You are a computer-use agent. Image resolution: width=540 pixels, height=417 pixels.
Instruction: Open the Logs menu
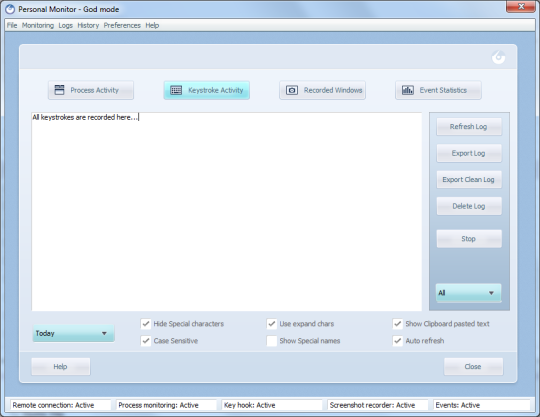click(x=65, y=25)
